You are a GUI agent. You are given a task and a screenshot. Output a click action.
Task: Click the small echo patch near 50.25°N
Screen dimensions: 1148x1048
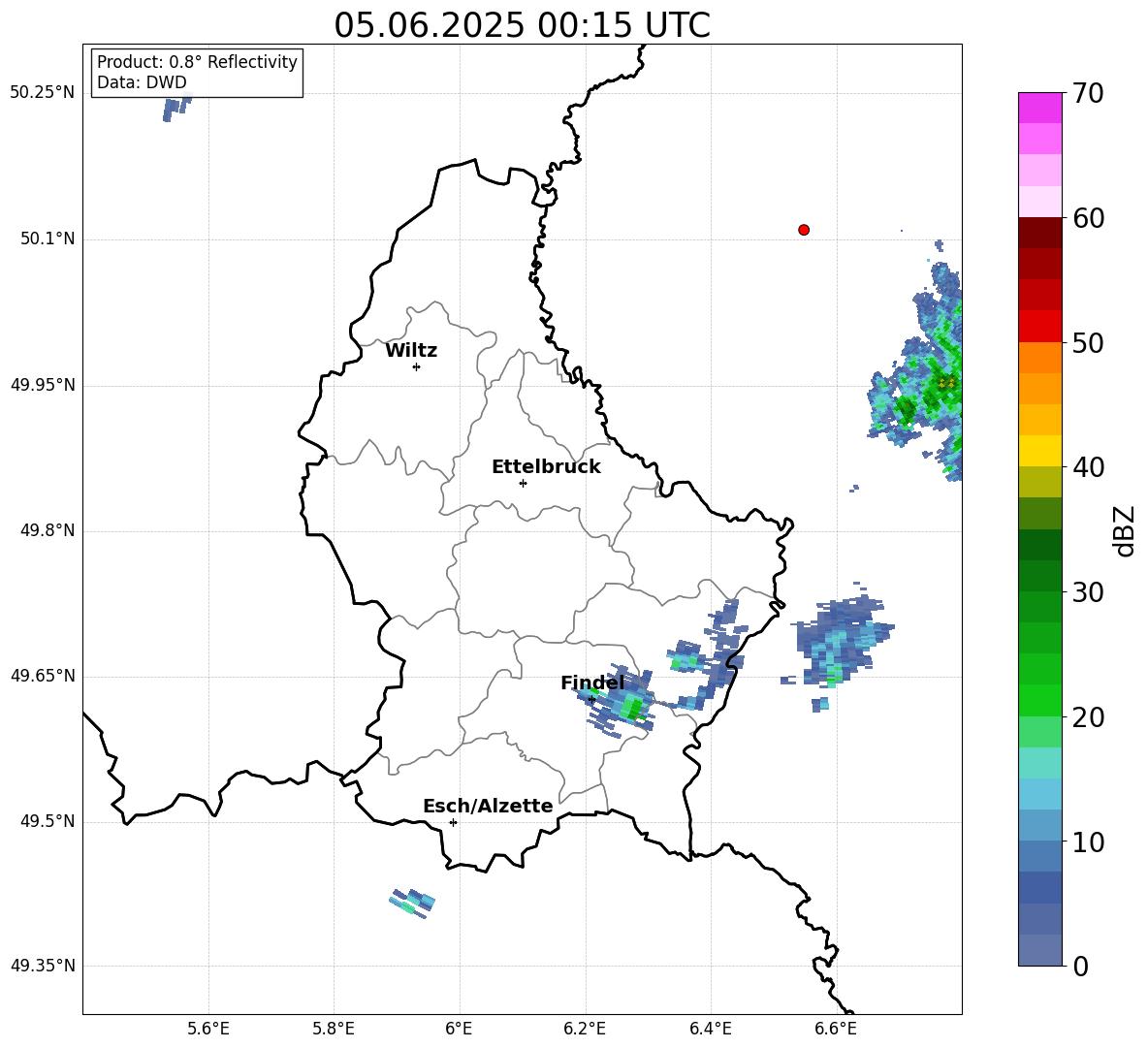[176, 109]
